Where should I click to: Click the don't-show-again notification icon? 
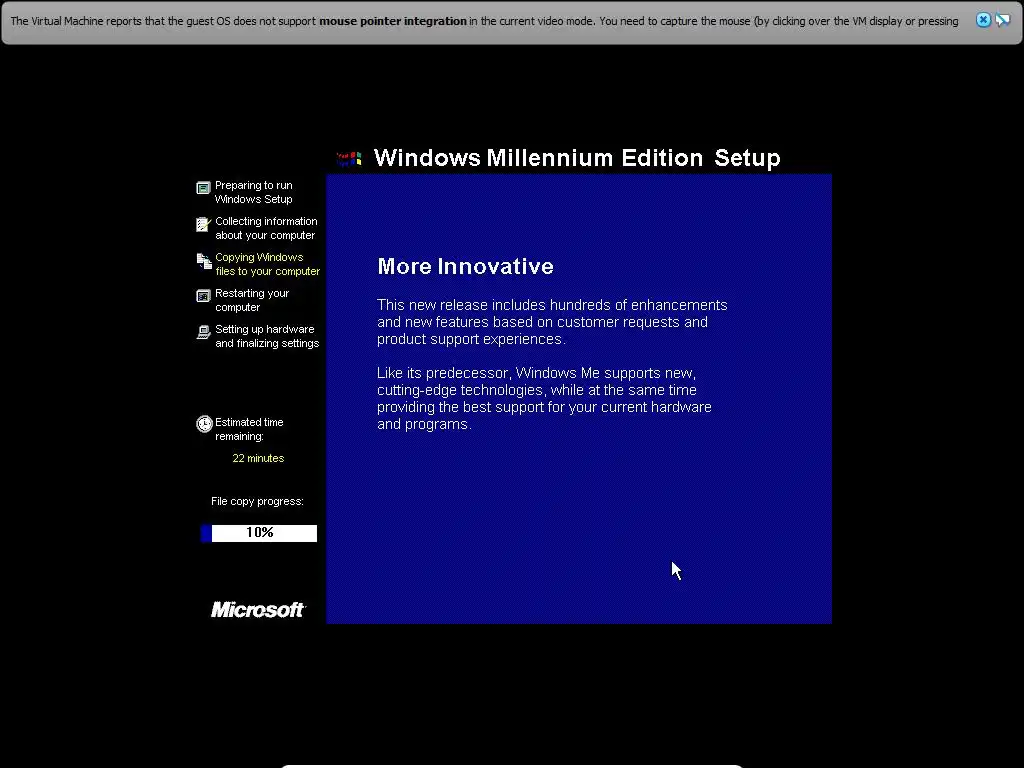(x=1002, y=20)
